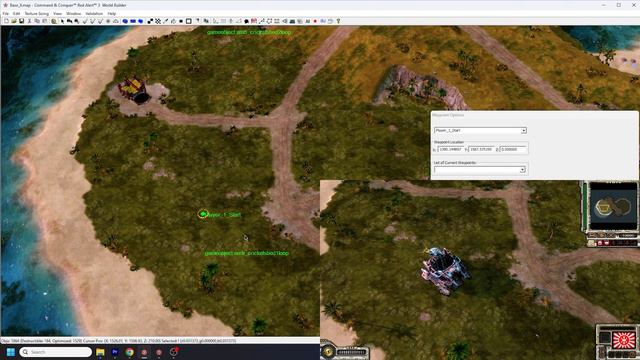Viewport: 640px width, 360px height.
Task: Click the upper amb_cricketsbed0loop gameobject label
Action: (249, 32)
